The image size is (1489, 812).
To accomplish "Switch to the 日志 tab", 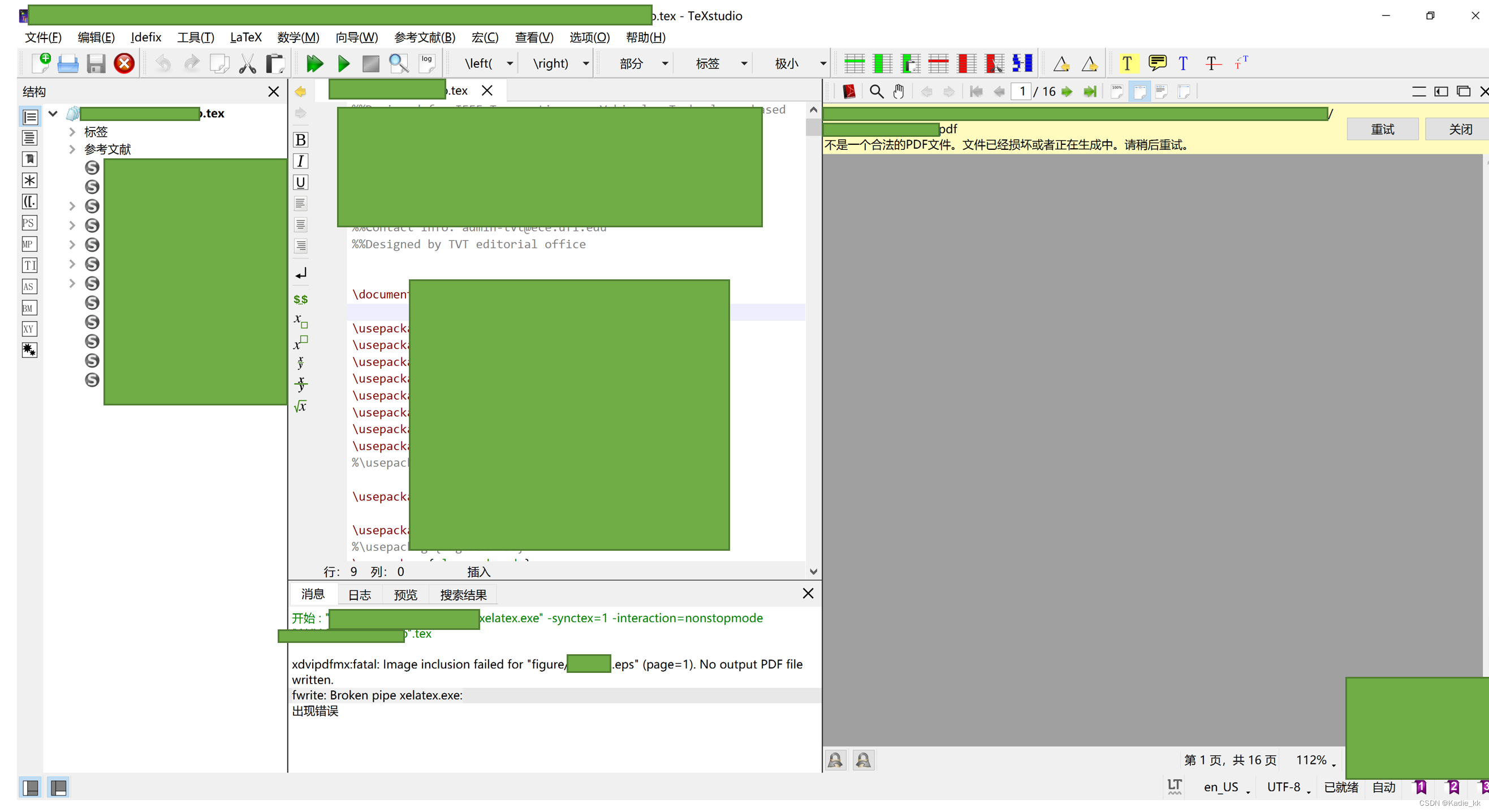I will (360, 594).
